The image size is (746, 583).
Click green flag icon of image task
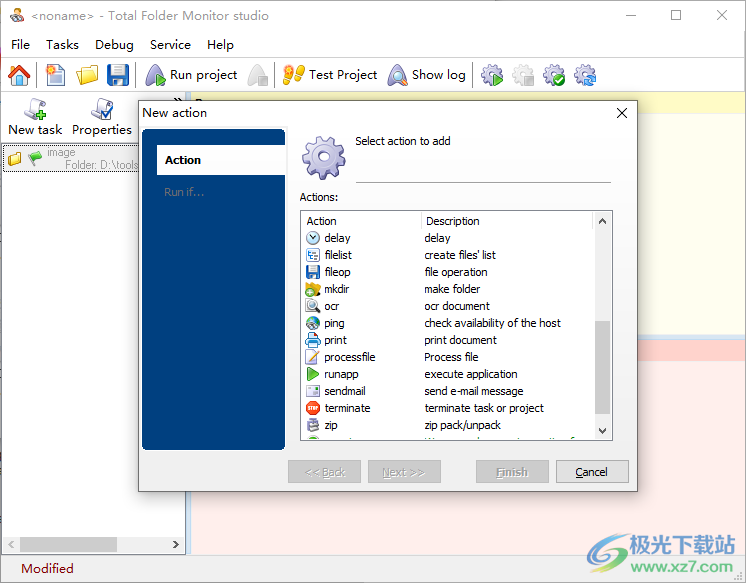point(35,158)
